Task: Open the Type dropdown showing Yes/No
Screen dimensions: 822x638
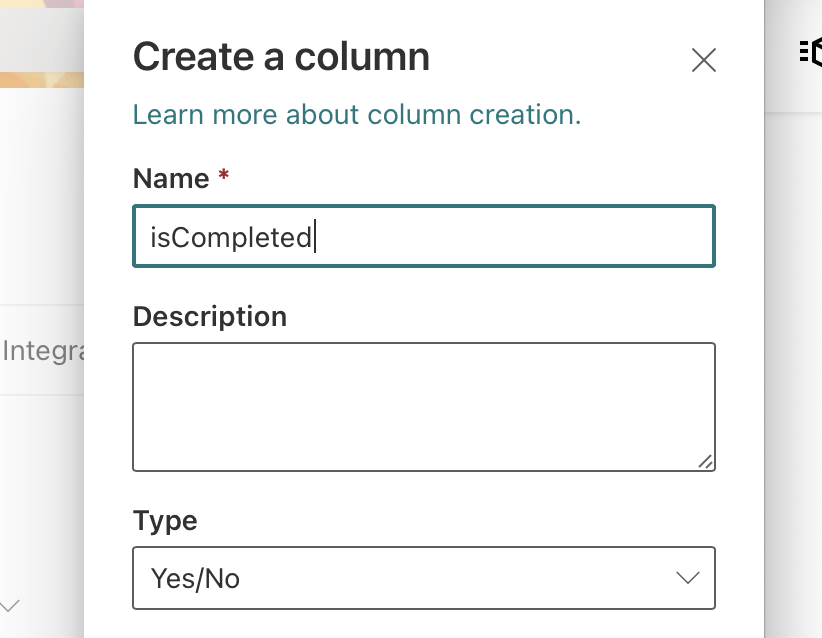Action: (x=423, y=578)
